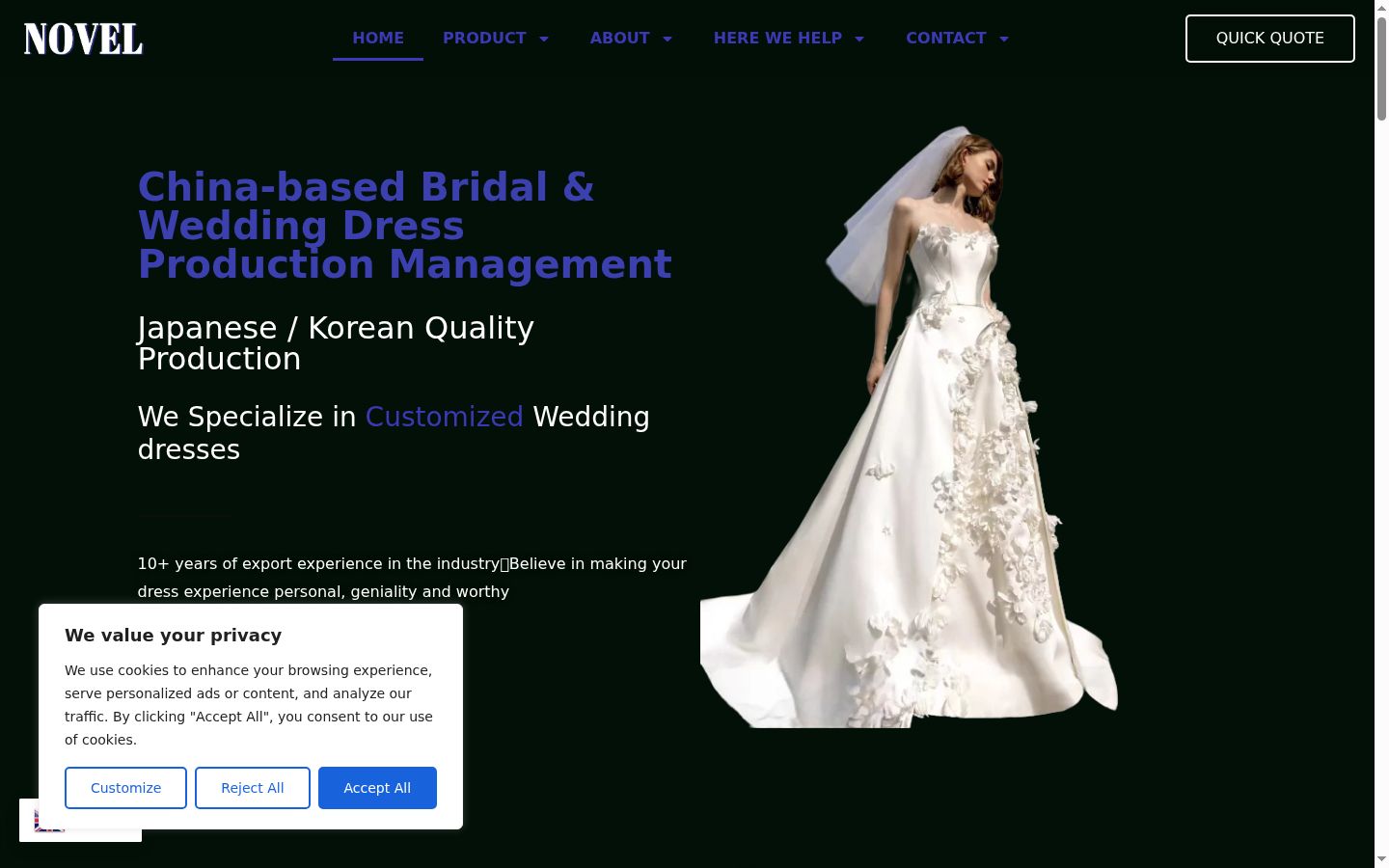This screenshot has width=1389, height=868.
Task: Click the 'China-based Bridal & Wedding Dress' heading
Action: (405, 226)
